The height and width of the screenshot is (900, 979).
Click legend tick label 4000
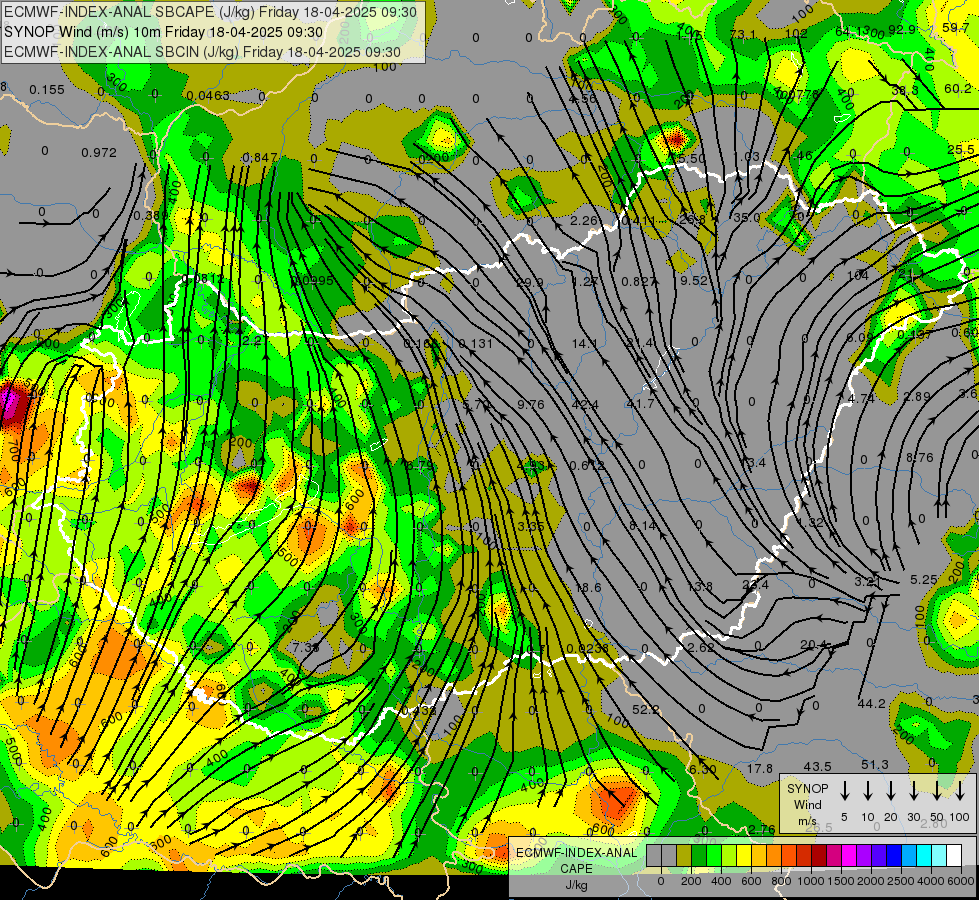[931, 881]
